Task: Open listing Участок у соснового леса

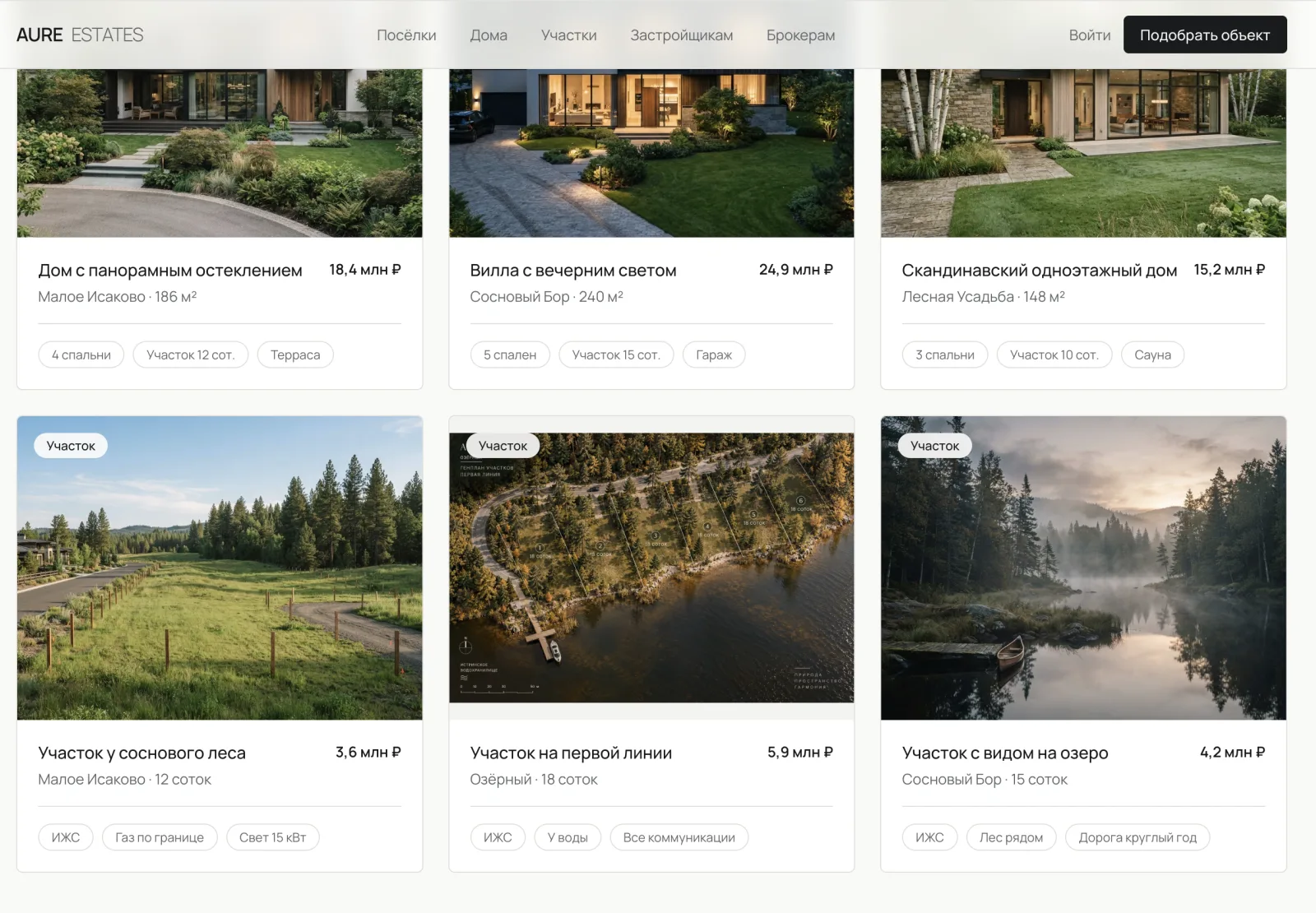Action: [x=142, y=753]
